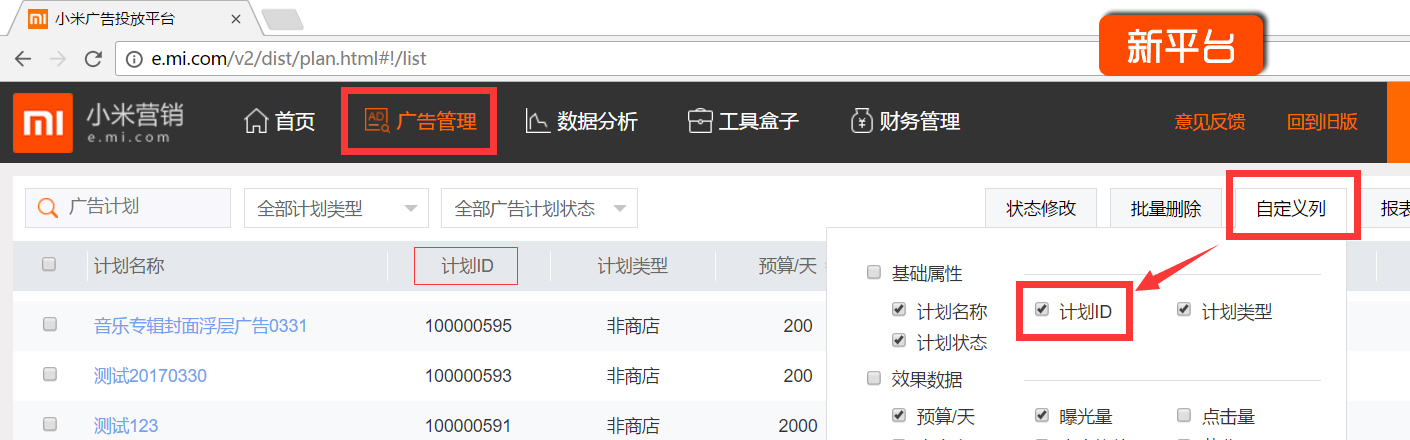Click the 自定义列 button
Image resolution: width=1410 pixels, height=440 pixels.
(x=1290, y=208)
